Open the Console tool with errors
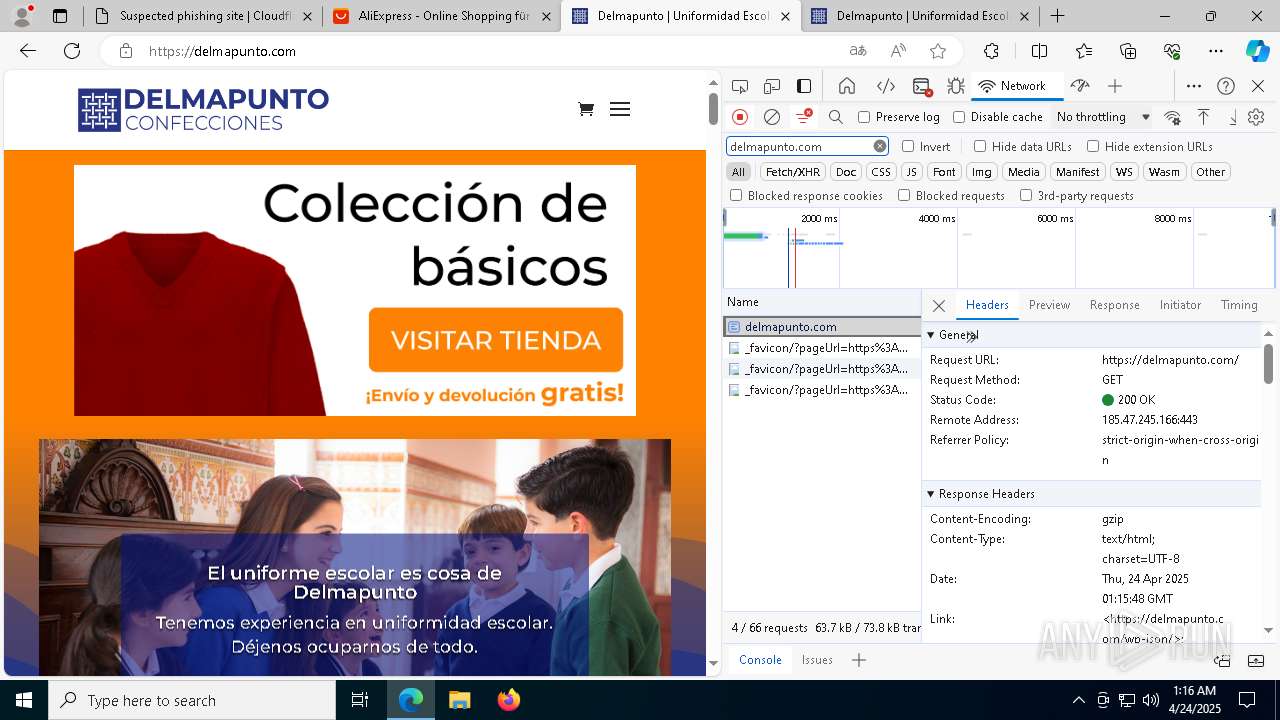 pos(922,86)
